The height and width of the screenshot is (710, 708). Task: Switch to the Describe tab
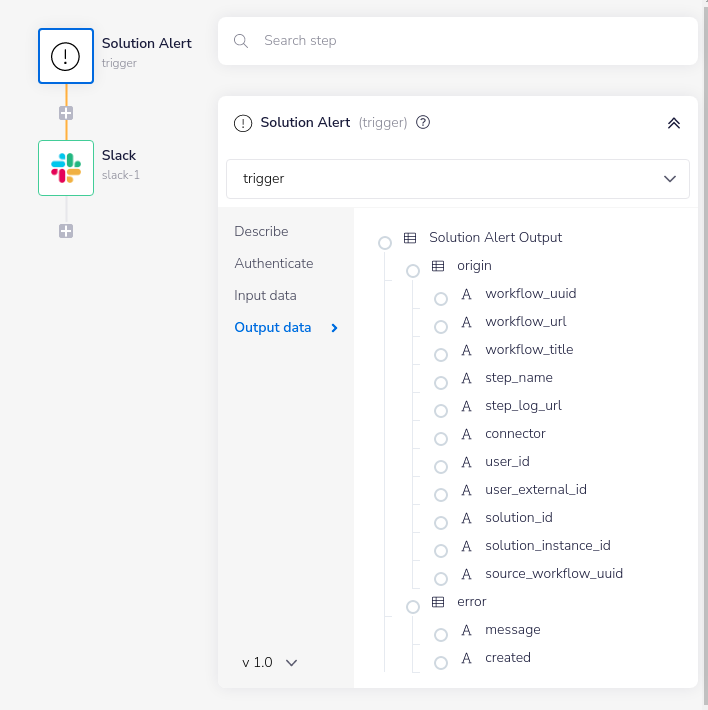[x=261, y=231]
